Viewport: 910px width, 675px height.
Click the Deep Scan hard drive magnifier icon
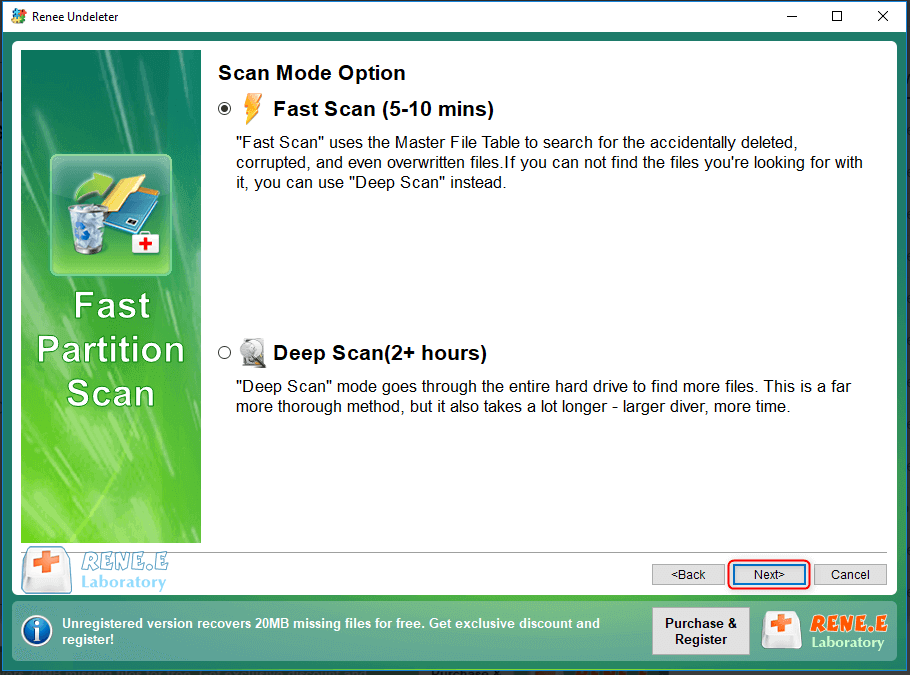click(253, 353)
